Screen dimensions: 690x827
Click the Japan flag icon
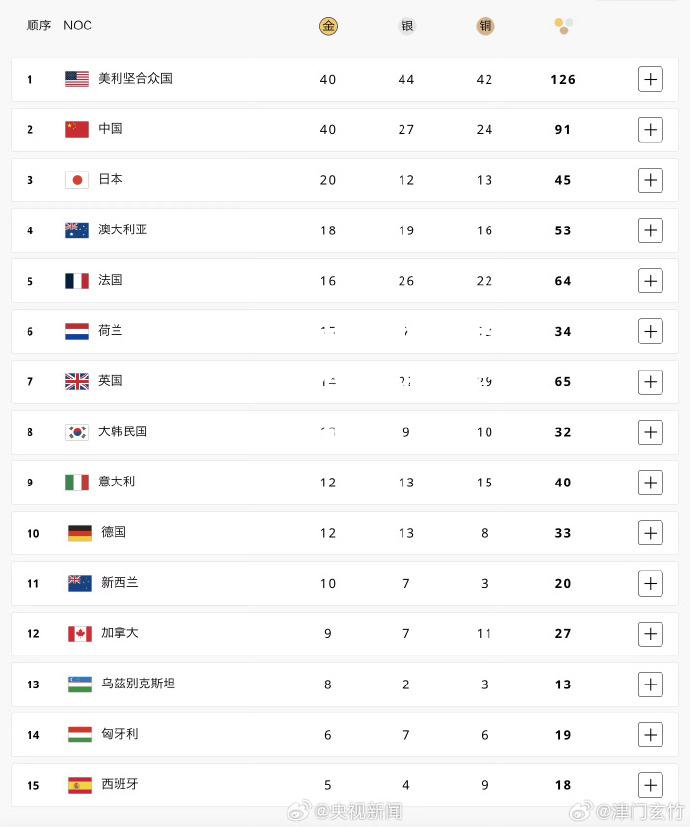click(77, 180)
